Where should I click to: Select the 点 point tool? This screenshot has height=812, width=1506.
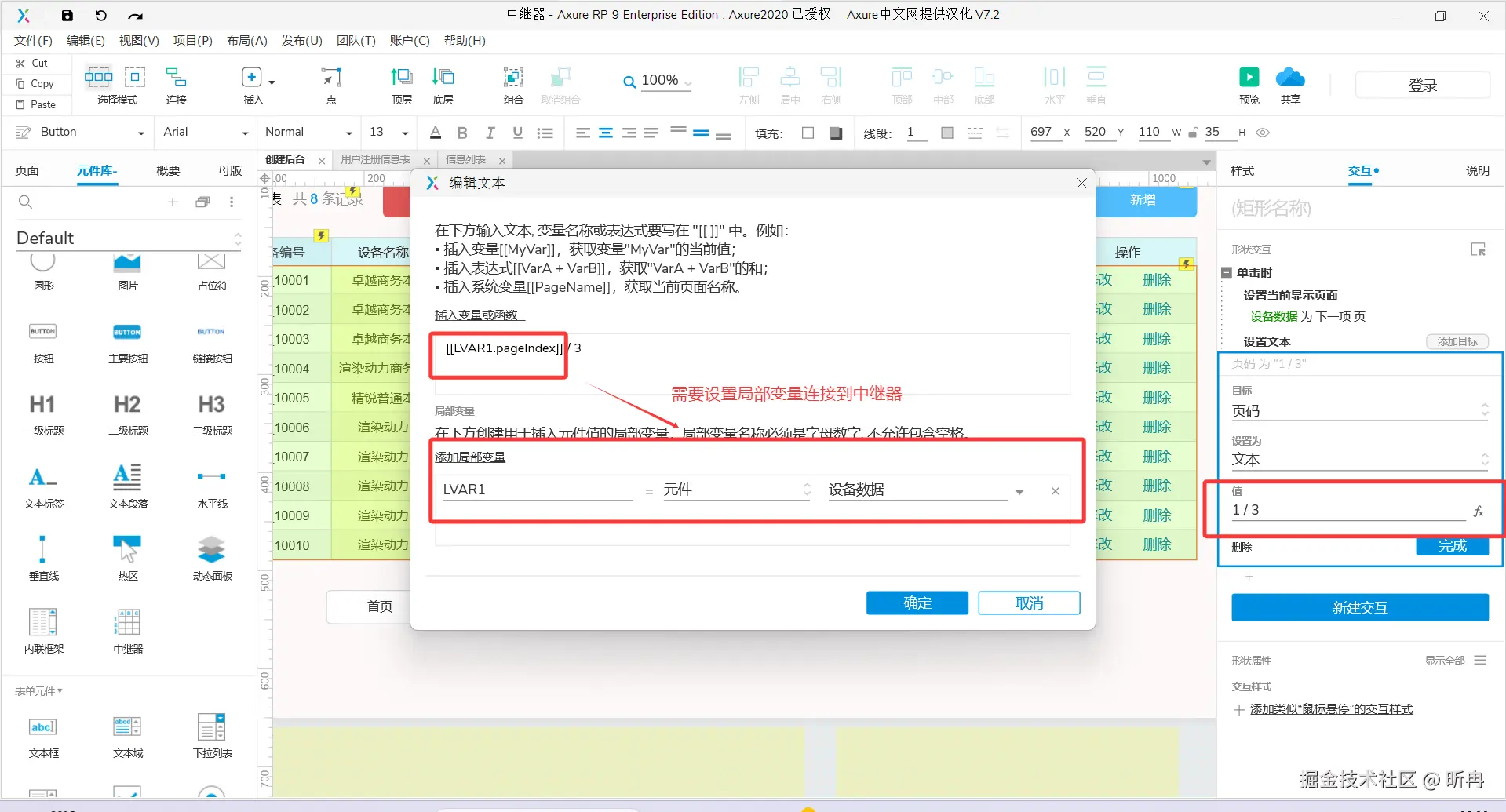pos(331,85)
